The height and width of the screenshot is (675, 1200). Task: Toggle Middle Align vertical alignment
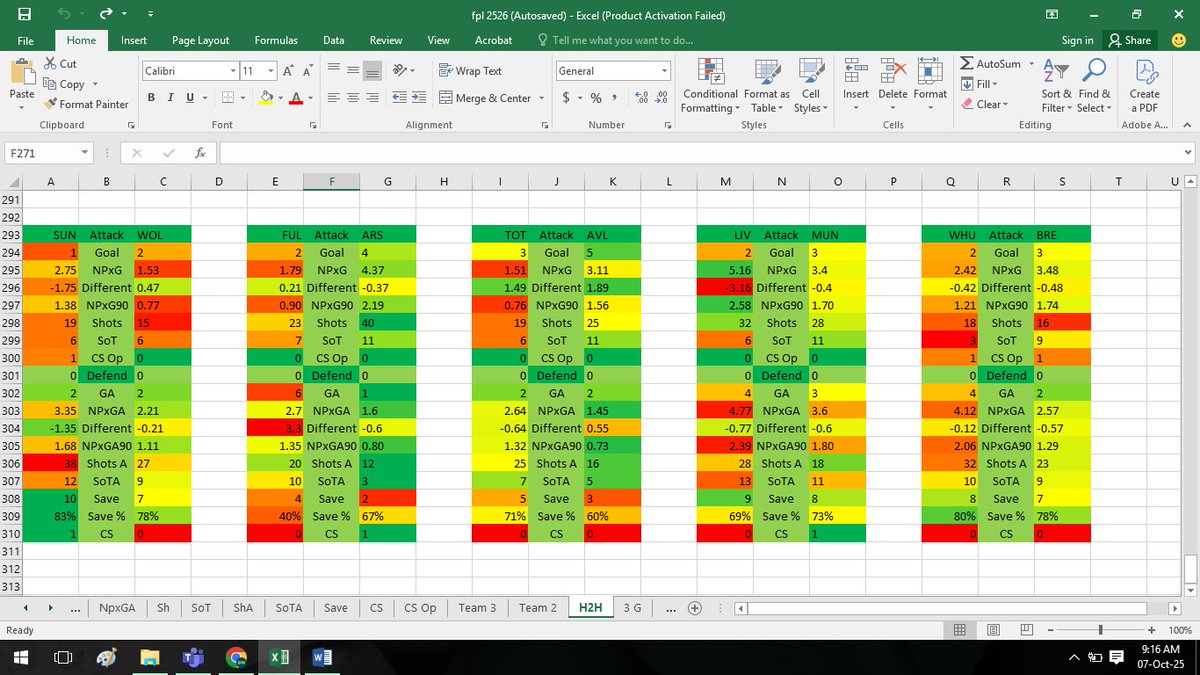point(354,71)
